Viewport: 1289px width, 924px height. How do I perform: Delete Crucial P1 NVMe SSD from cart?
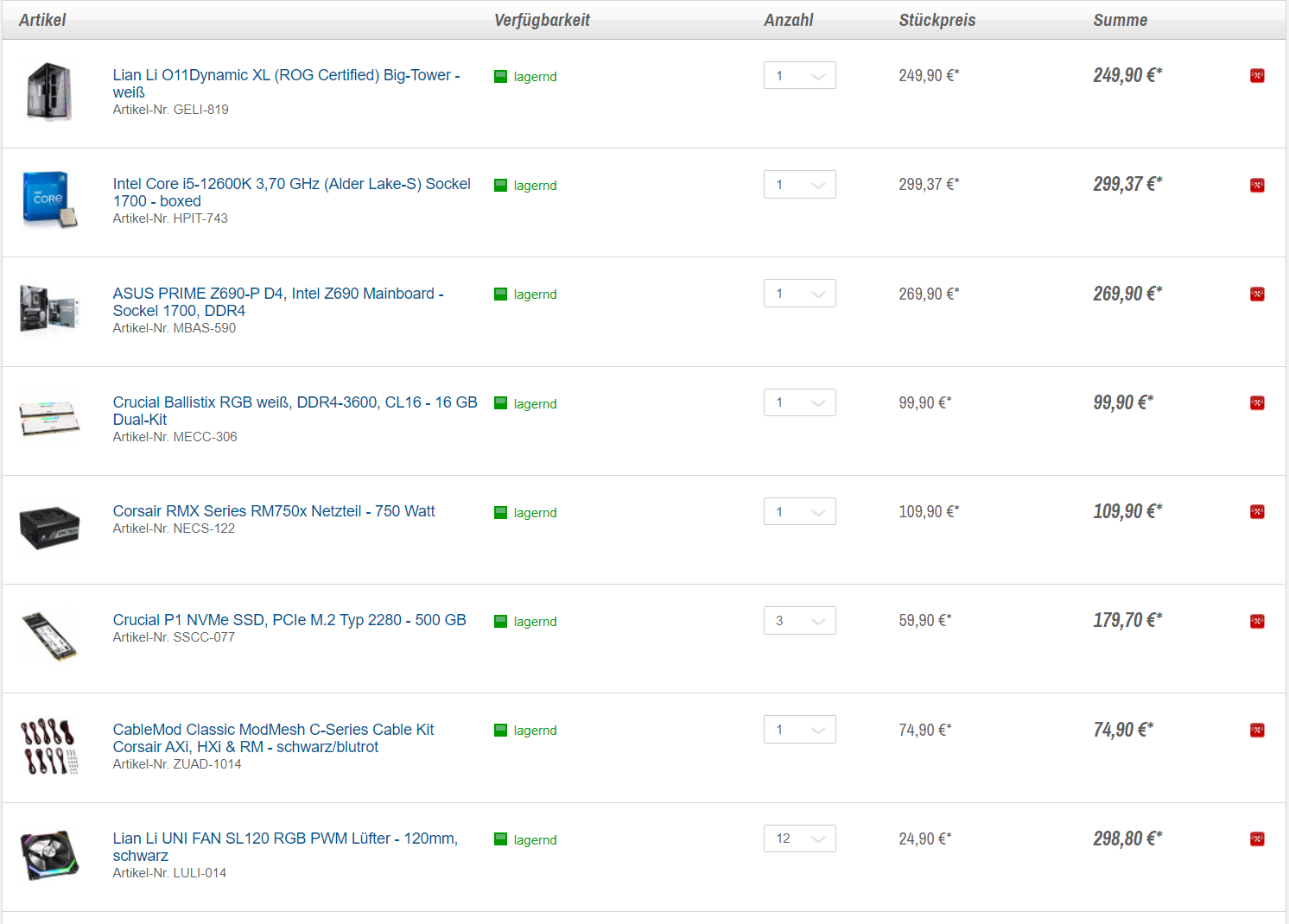click(x=1257, y=622)
